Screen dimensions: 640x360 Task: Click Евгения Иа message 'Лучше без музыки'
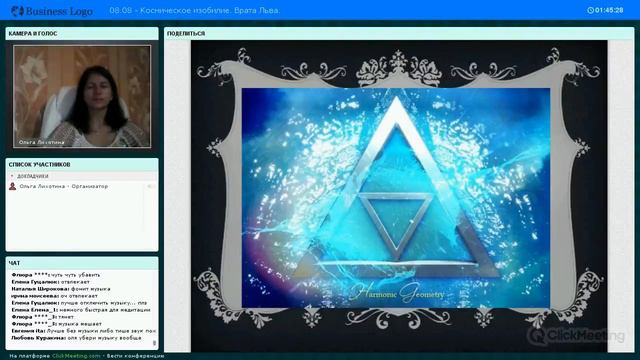tap(84, 331)
